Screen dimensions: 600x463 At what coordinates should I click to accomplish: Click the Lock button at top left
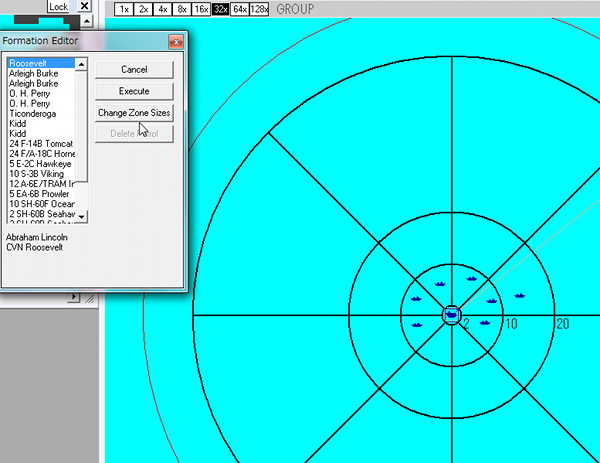click(x=58, y=7)
